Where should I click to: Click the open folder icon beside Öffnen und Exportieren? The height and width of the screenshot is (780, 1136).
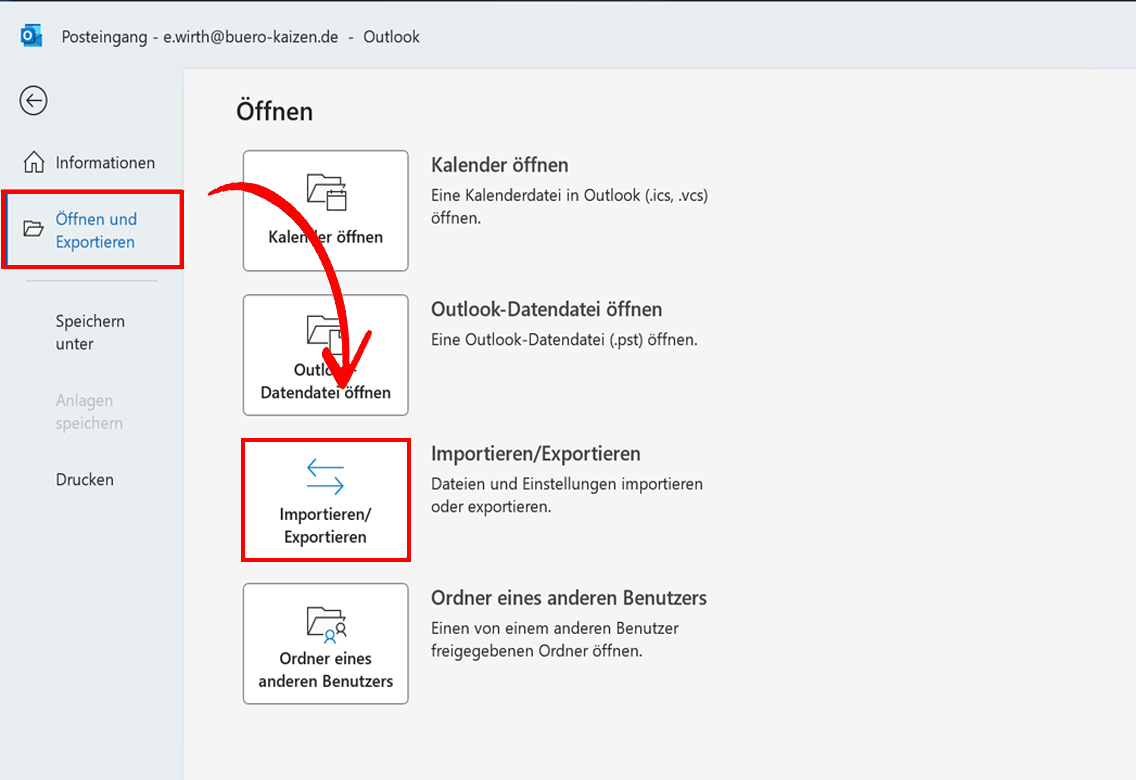[x=34, y=229]
